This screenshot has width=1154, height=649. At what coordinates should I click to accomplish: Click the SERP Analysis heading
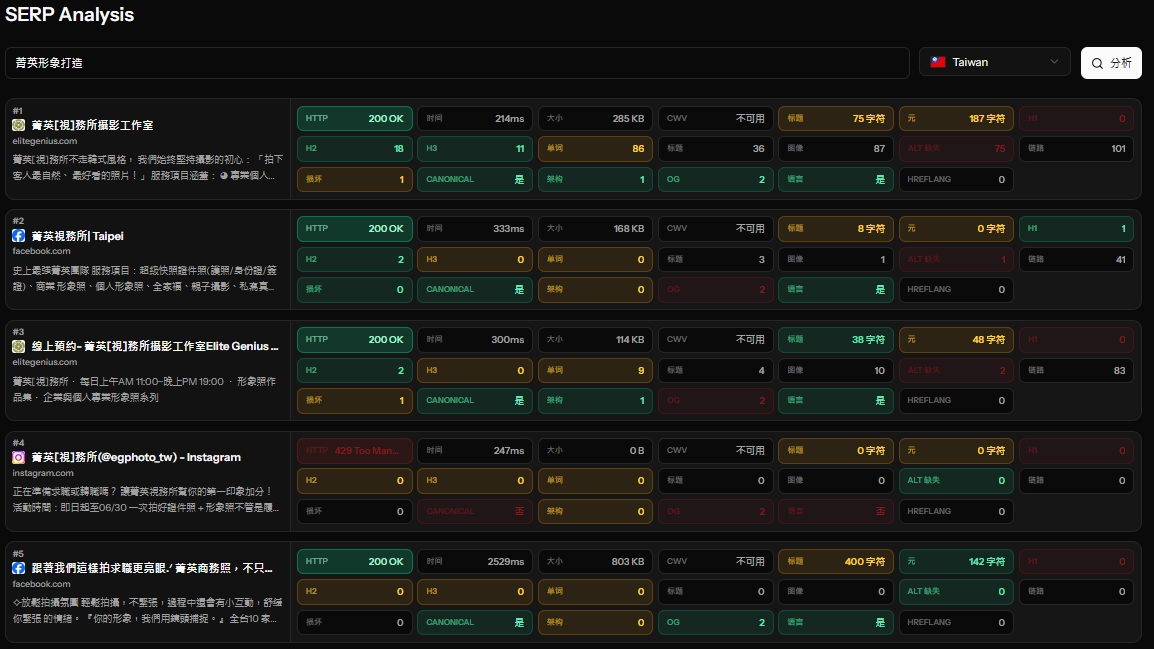[70, 15]
